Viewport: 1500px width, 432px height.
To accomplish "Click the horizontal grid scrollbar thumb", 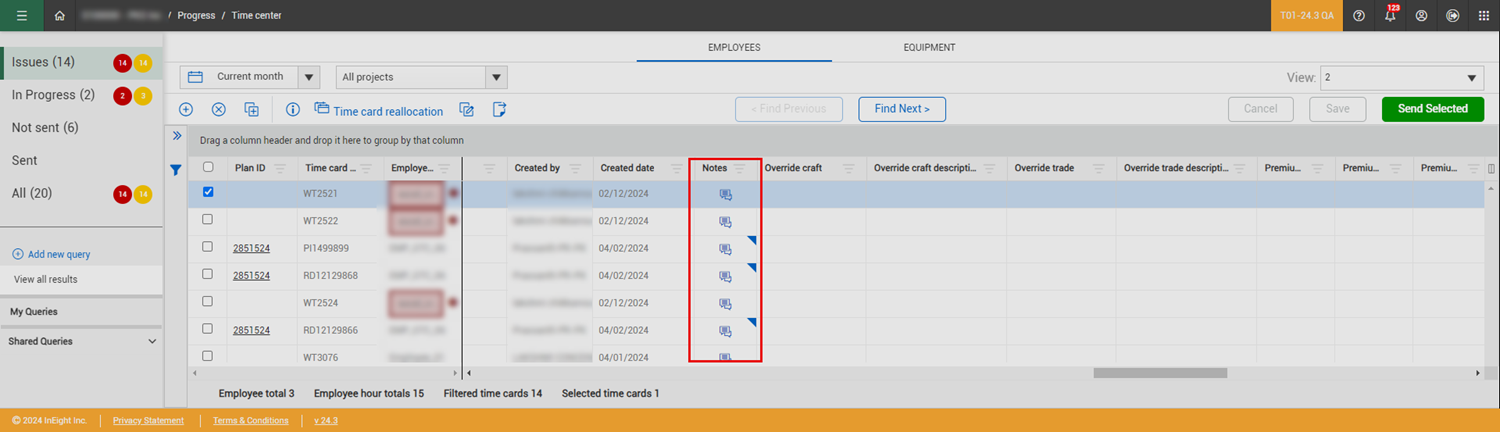I will coord(1160,373).
